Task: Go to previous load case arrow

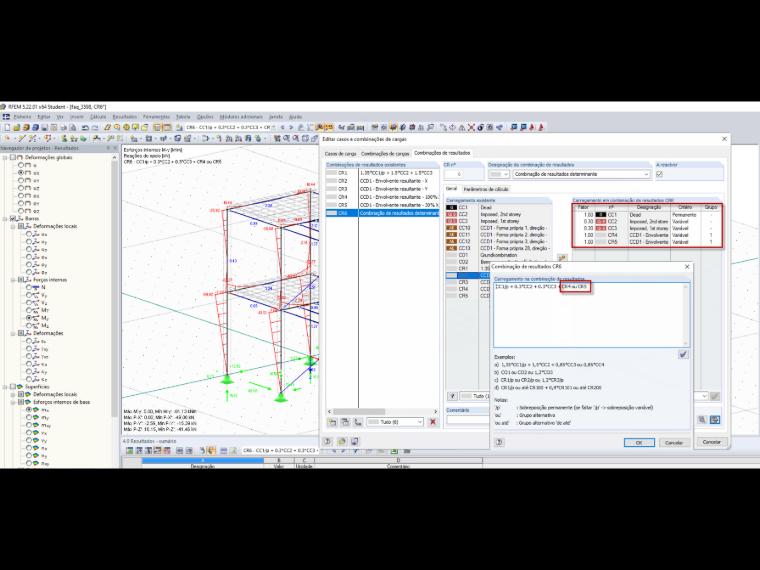Action: click(x=283, y=127)
